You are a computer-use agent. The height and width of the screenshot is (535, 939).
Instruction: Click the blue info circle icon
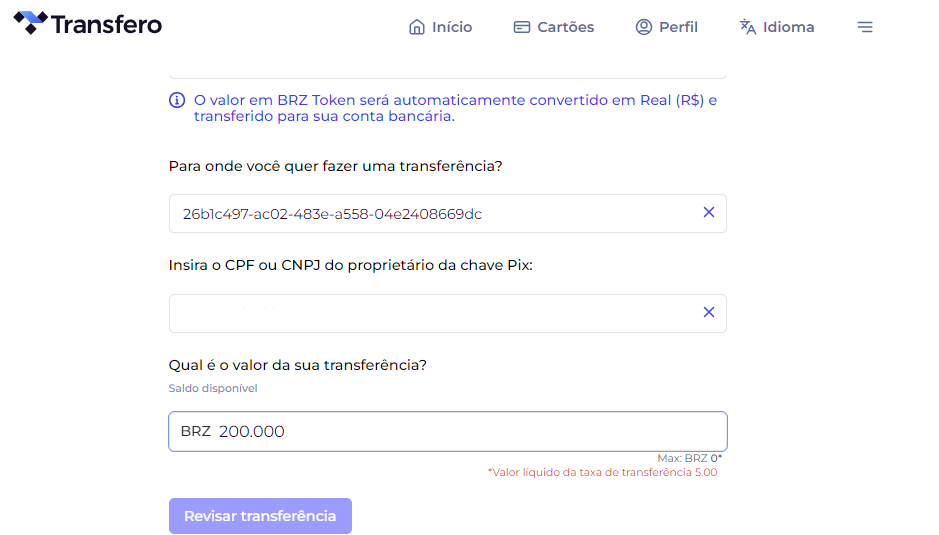tap(177, 100)
